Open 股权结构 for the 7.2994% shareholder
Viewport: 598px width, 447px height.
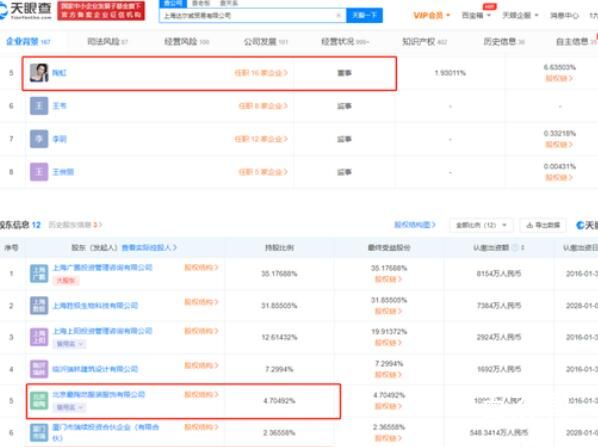201,365
